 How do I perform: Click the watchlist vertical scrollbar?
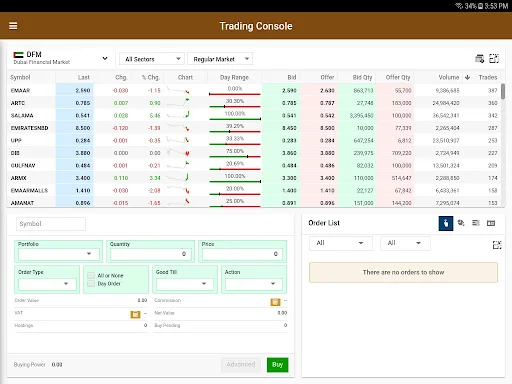503,91
